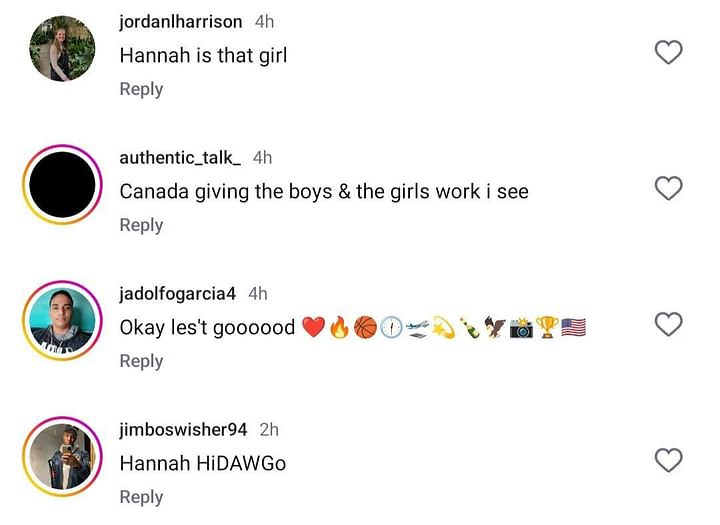Open authentic_talk_ username link

[180, 158]
